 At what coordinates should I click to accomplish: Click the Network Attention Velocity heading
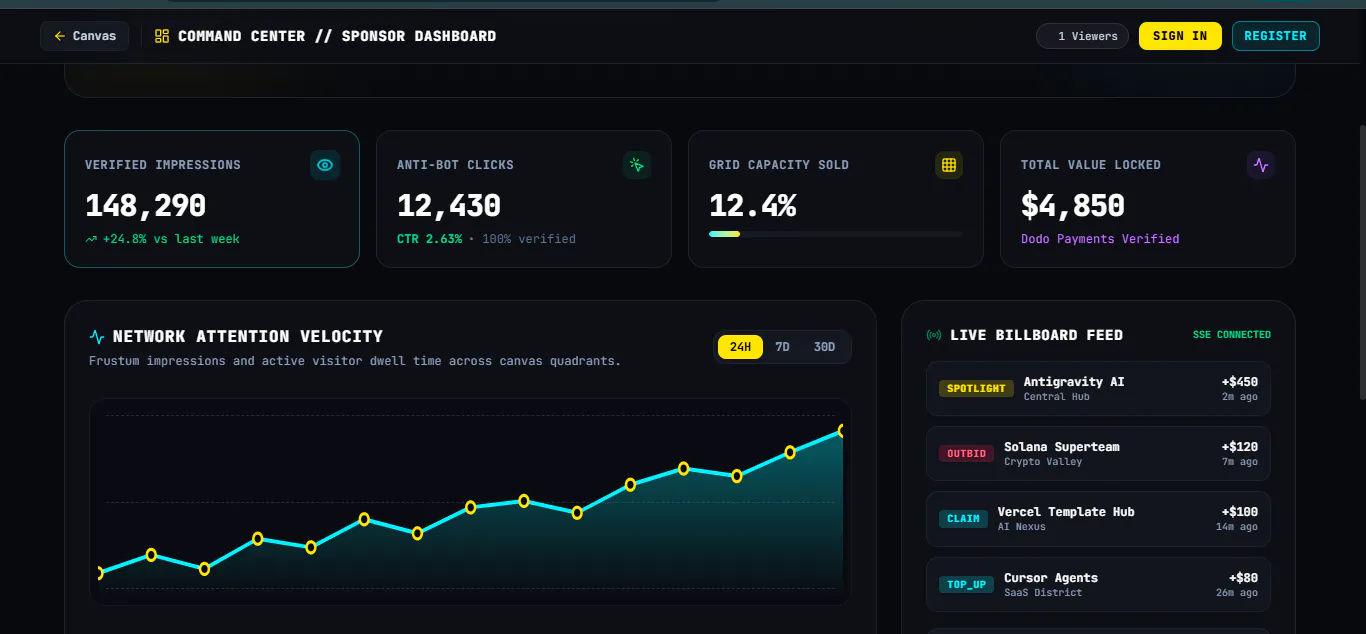tap(248, 337)
